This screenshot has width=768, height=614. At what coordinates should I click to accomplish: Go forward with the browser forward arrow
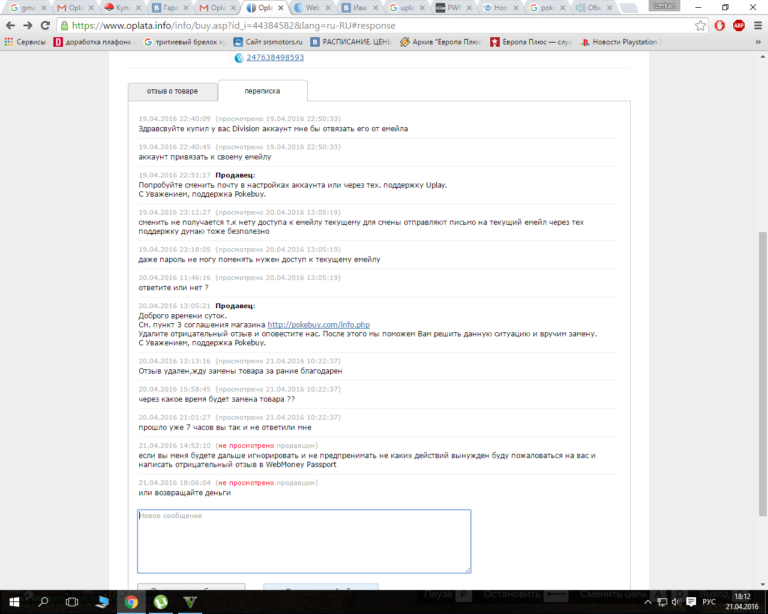tap(28, 25)
